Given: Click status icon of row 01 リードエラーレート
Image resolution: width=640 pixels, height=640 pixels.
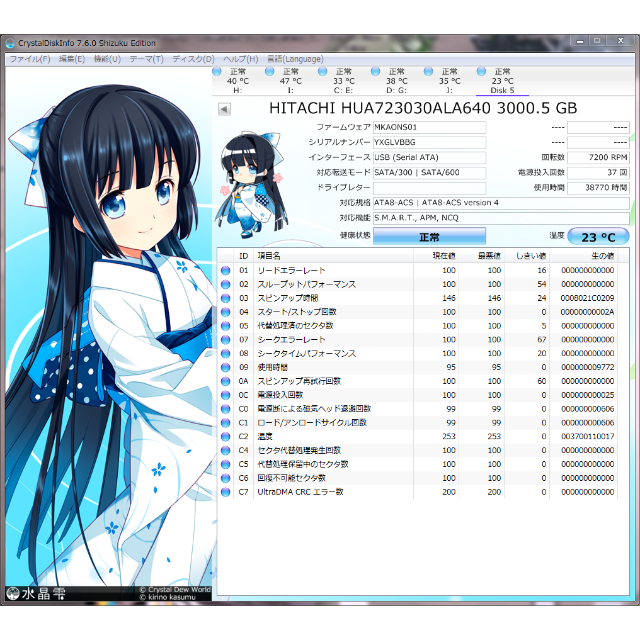Looking at the screenshot, I should coord(225,270).
